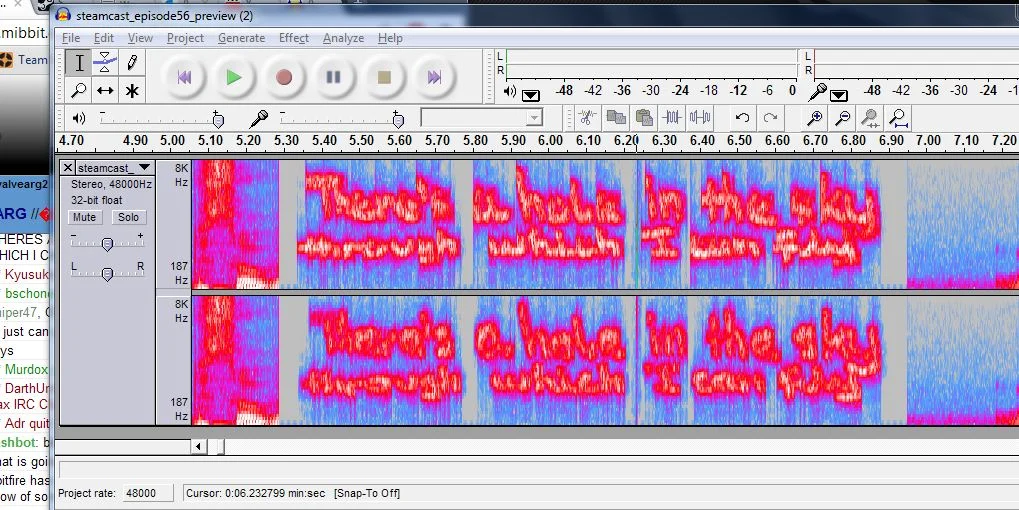
Task: Open the Analyze menu
Action: pyautogui.click(x=343, y=38)
